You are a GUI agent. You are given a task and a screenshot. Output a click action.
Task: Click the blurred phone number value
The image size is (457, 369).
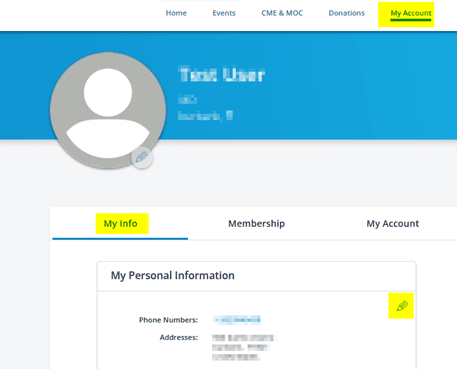[x=237, y=320]
